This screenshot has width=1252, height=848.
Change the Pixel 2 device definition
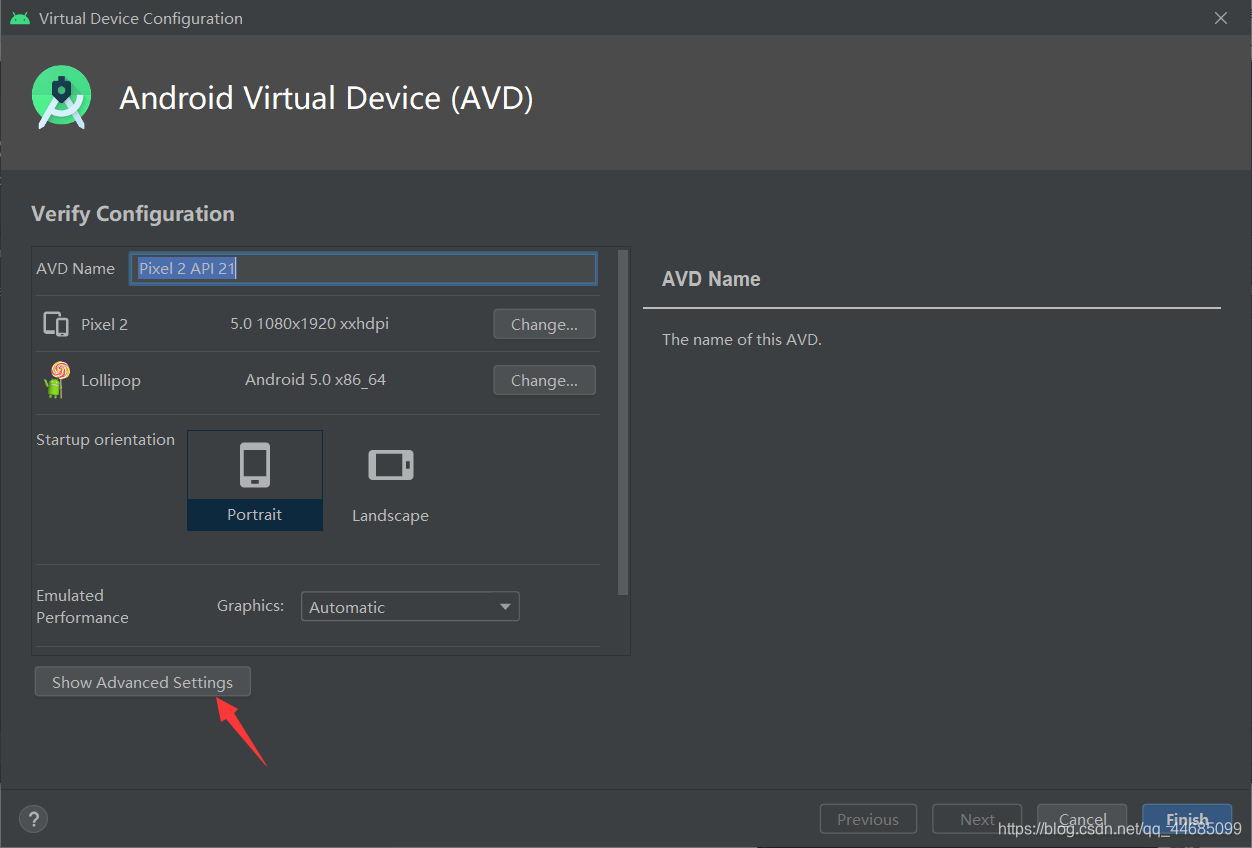(x=544, y=324)
